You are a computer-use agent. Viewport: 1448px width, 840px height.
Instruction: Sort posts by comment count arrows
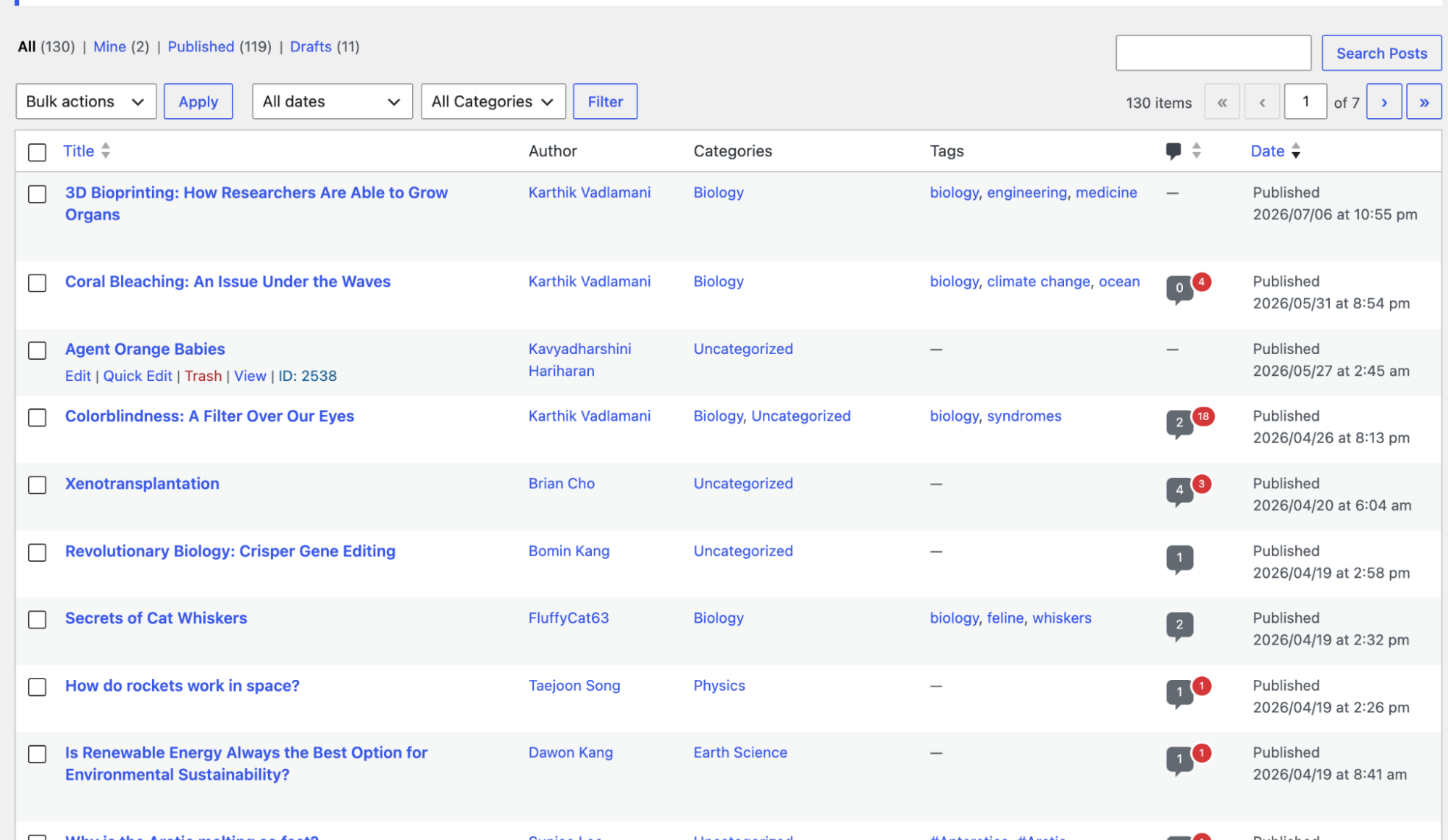point(1197,151)
